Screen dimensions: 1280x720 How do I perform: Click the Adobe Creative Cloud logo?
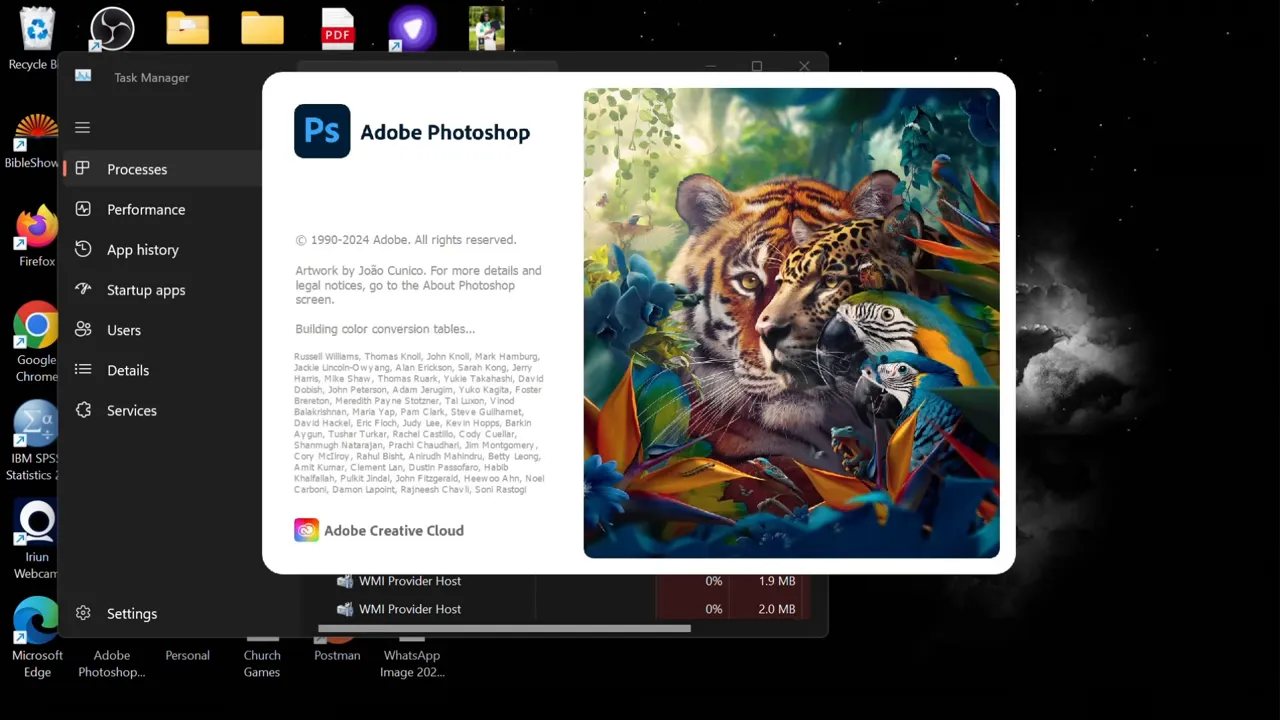[306, 530]
